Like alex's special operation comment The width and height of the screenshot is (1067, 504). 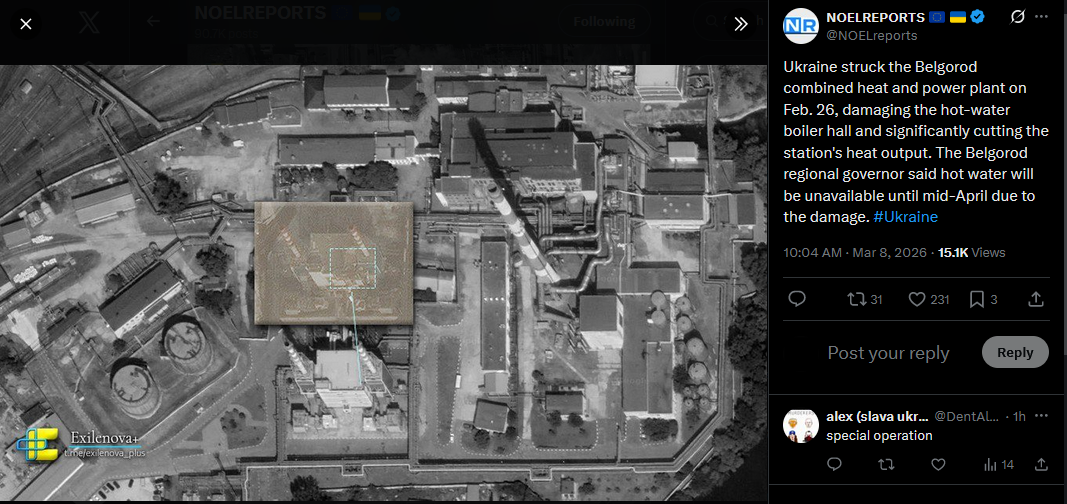[938, 465]
